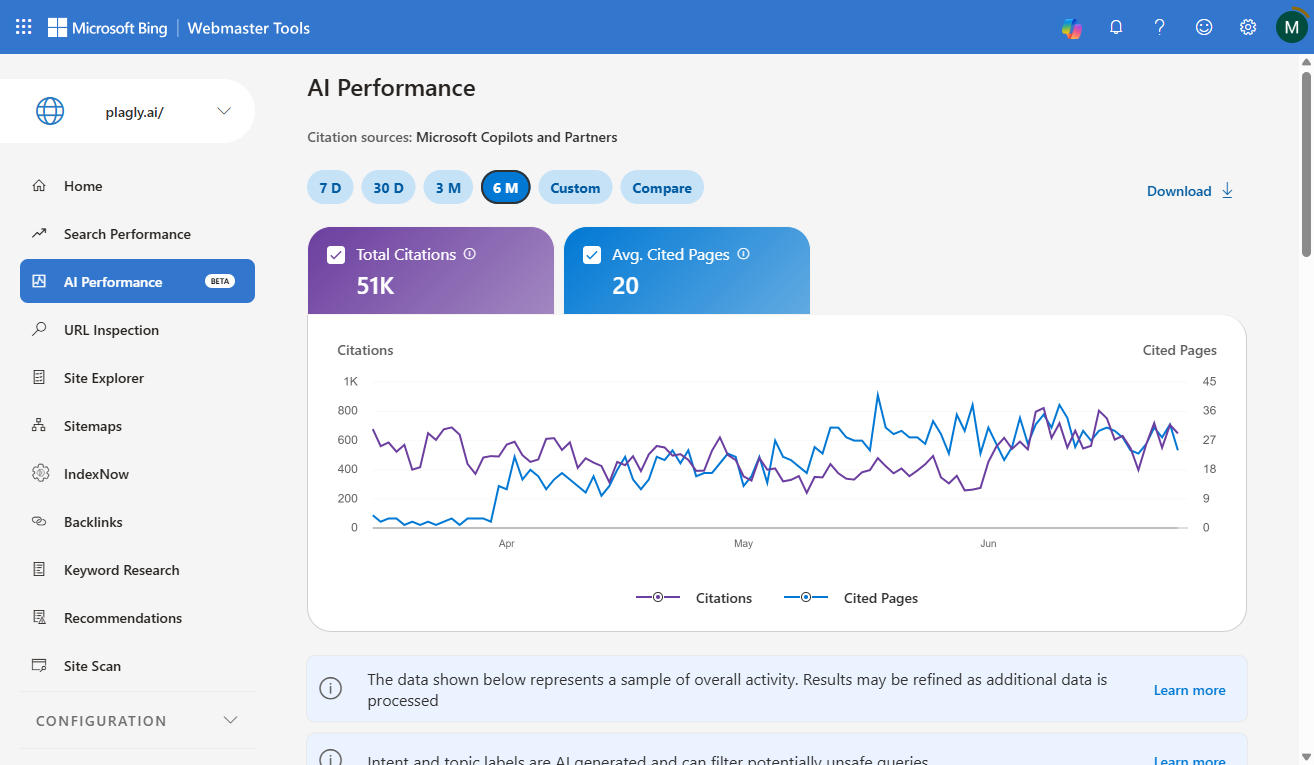Image resolution: width=1314 pixels, height=765 pixels.
Task: Open the help question mark icon
Action: pyautogui.click(x=1160, y=27)
